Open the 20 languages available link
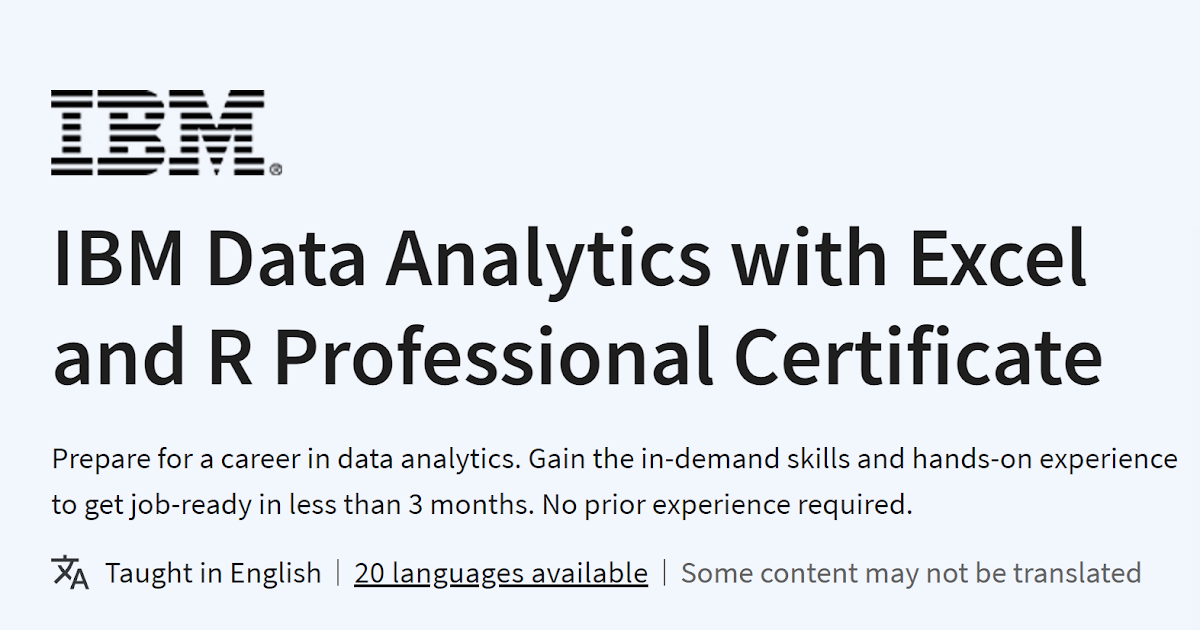This screenshot has height=630, width=1200. click(501, 573)
